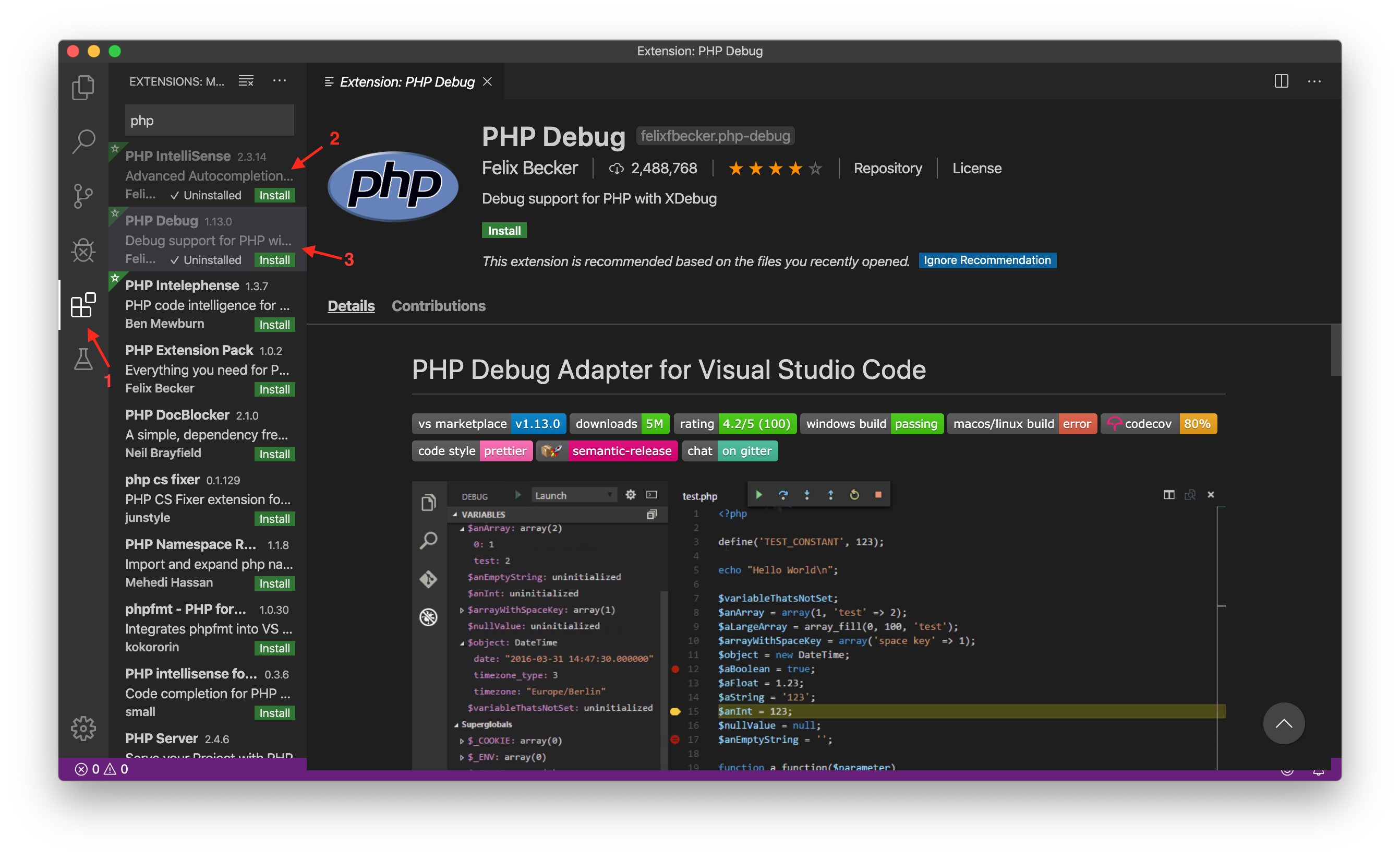The height and width of the screenshot is (858, 1400).
Task: Collapse the $anArray tree node
Action: point(462,529)
